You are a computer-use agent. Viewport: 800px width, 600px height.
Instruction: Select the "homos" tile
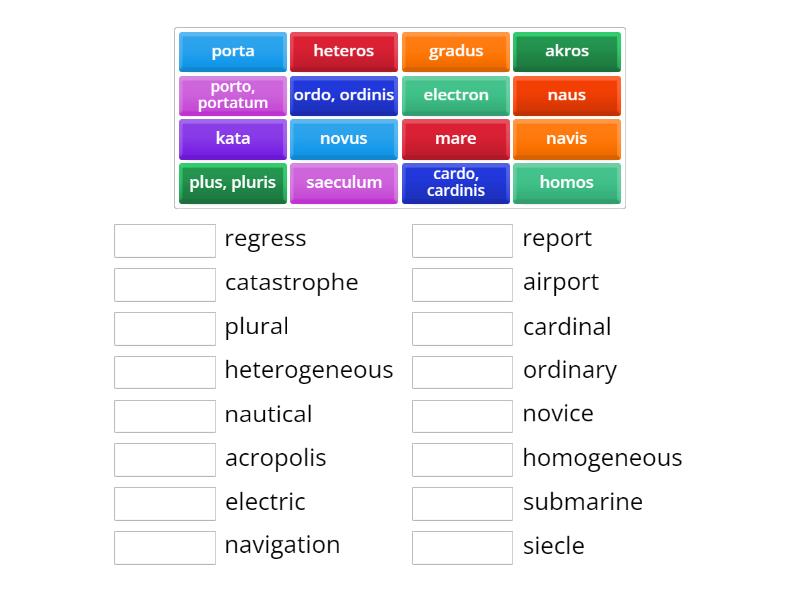(567, 183)
